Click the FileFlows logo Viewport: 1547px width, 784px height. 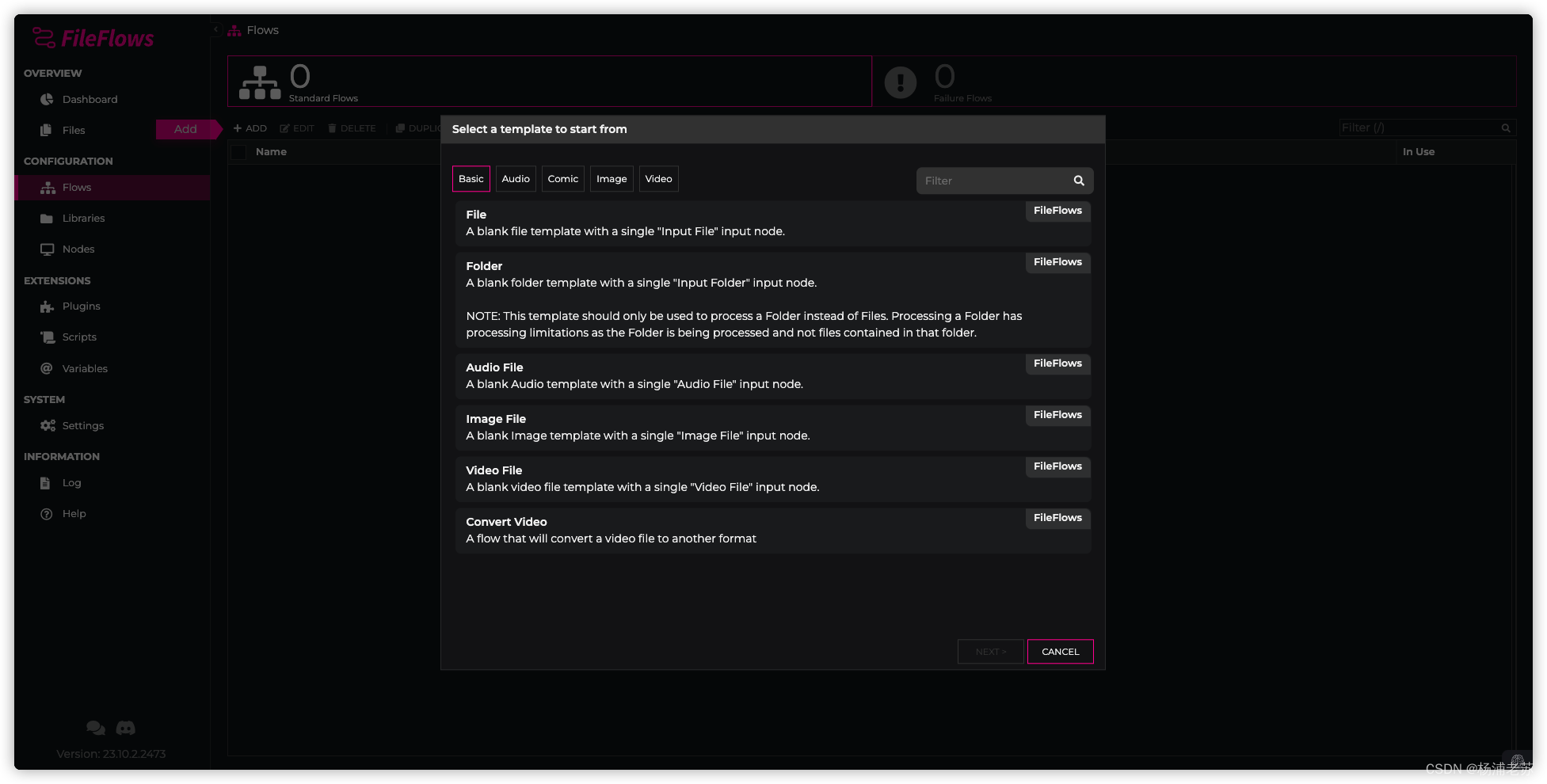coord(93,38)
